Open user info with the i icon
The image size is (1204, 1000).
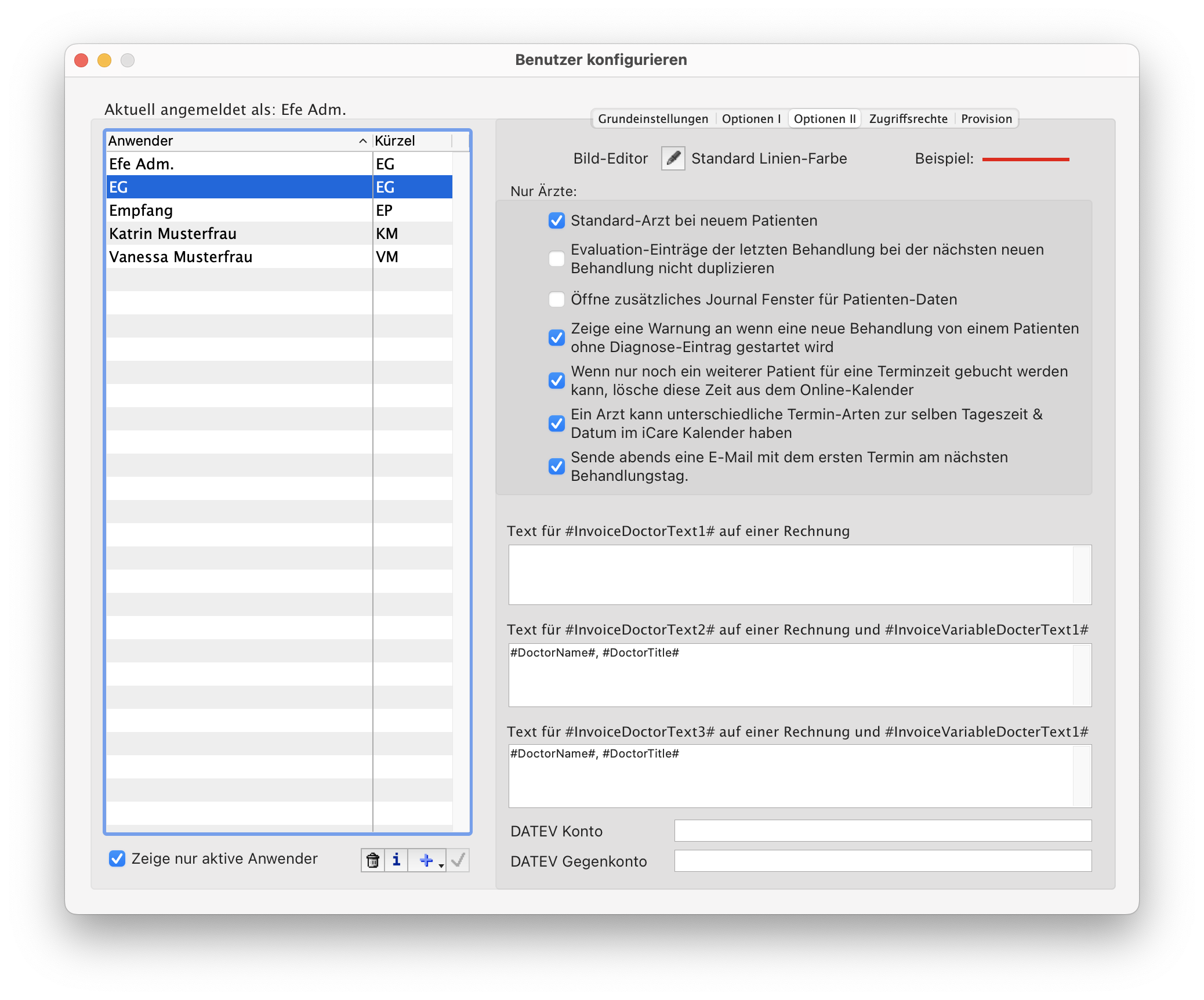click(396, 860)
